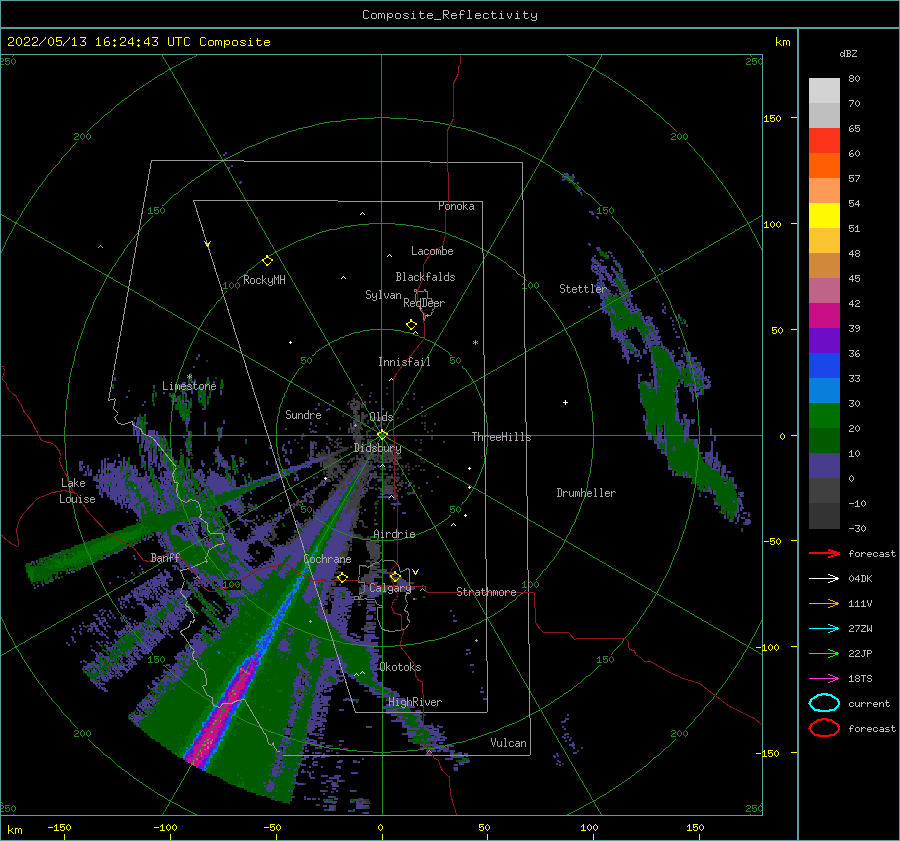Click the yellow V marker east of Calgary
This screenshot has height=841, width=900.
click(x=415, y=572)
